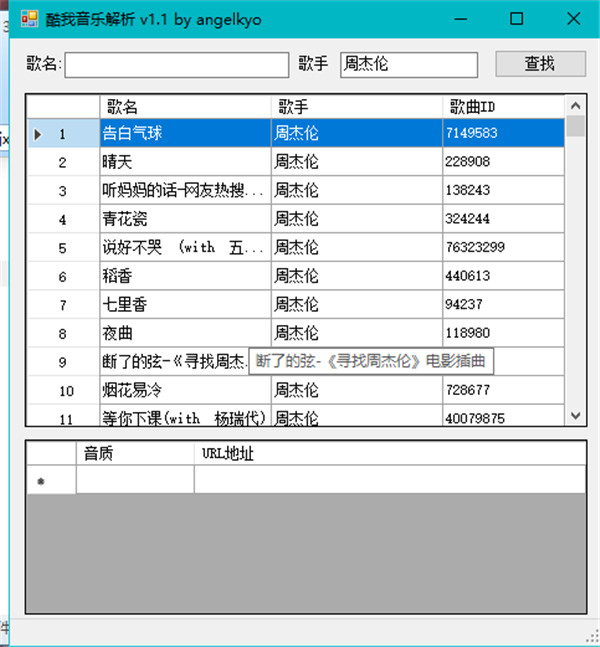Click the asterisk new-row header
This screenshot has height=647, width=600.
pos(51,480)
